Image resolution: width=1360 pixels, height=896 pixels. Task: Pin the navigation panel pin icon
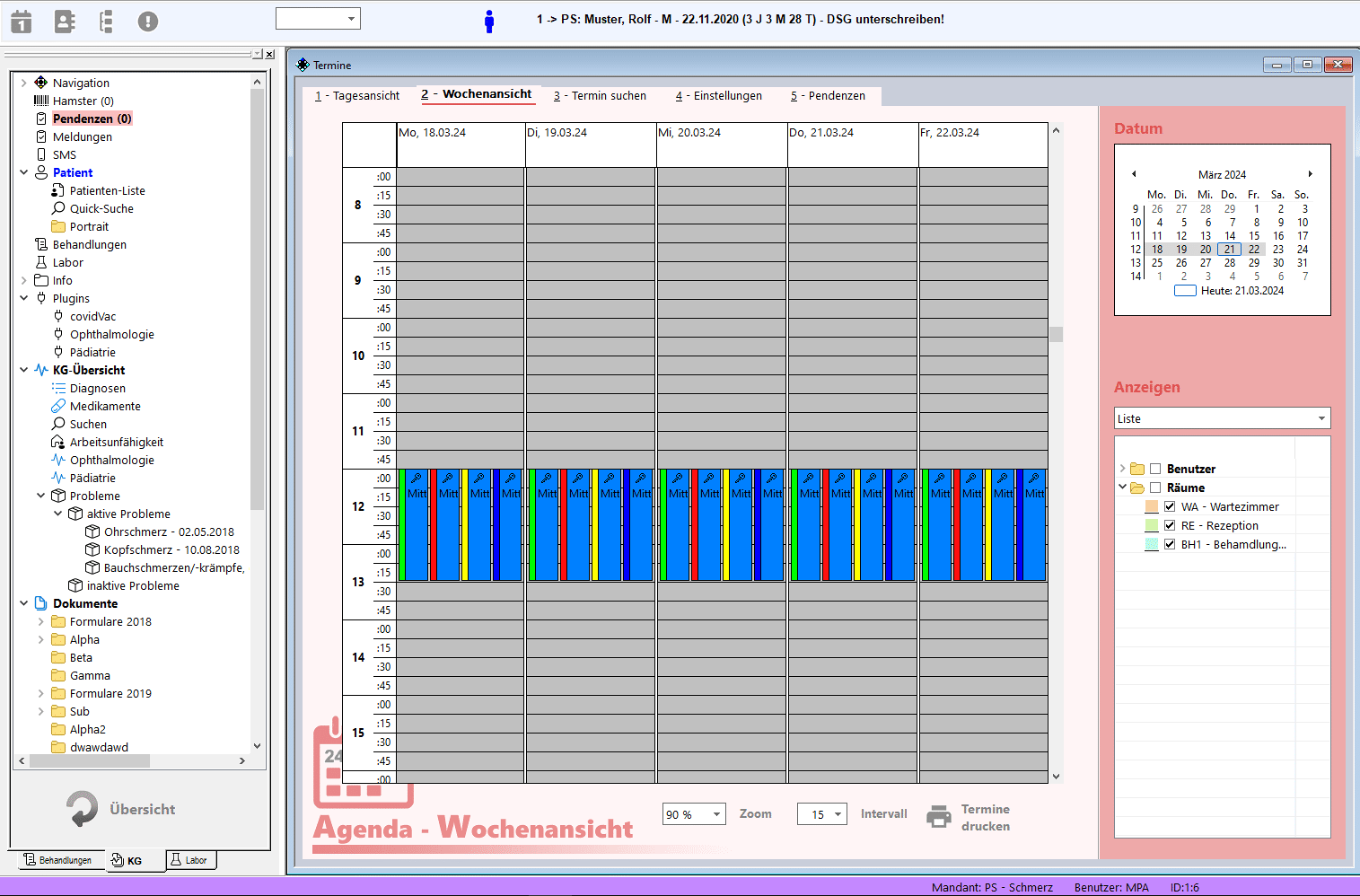256,55
